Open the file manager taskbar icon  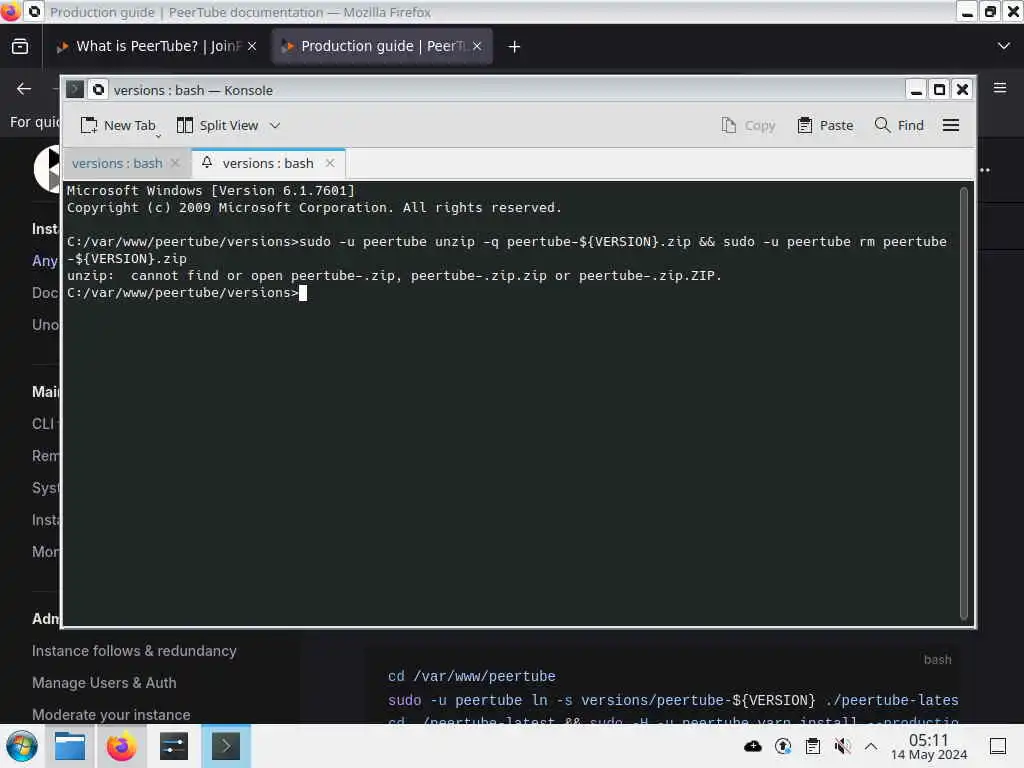click(x=70, y=746)
